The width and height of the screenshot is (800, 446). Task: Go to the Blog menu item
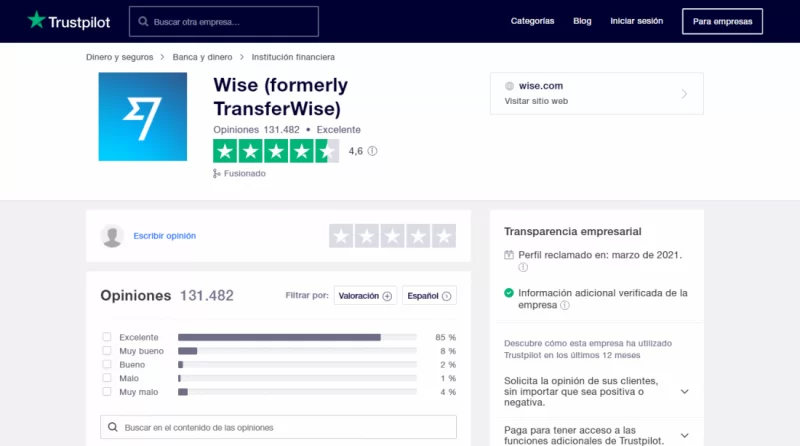point(582,21)
